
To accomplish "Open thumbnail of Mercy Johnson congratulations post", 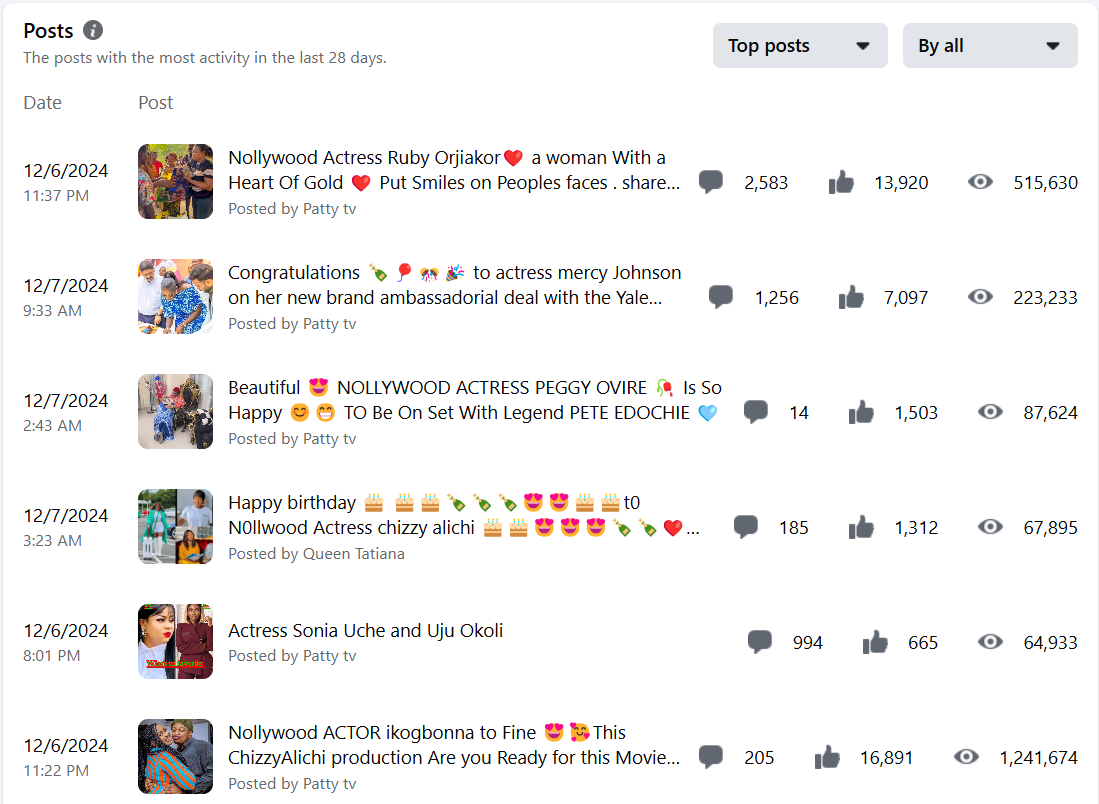I will (x=175, y=297).
